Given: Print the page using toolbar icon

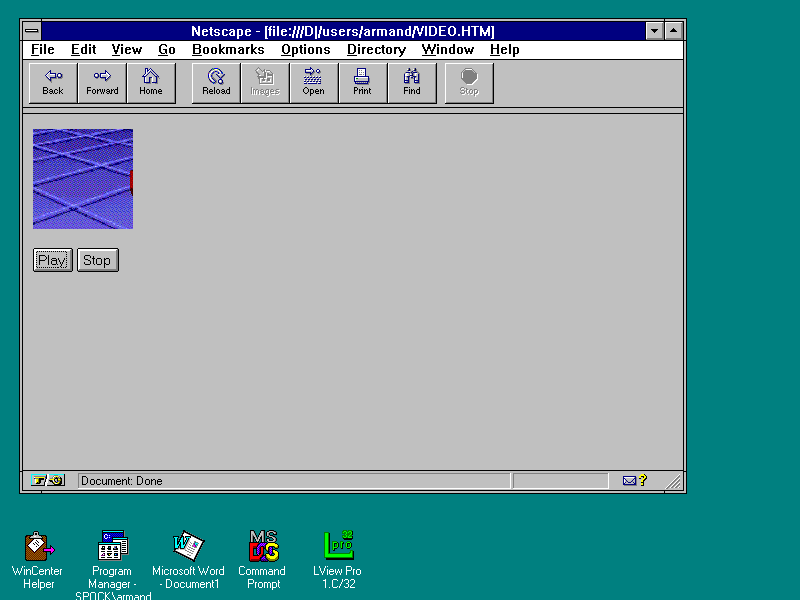Looking at the screenshot, I should (x=362, y=83).
